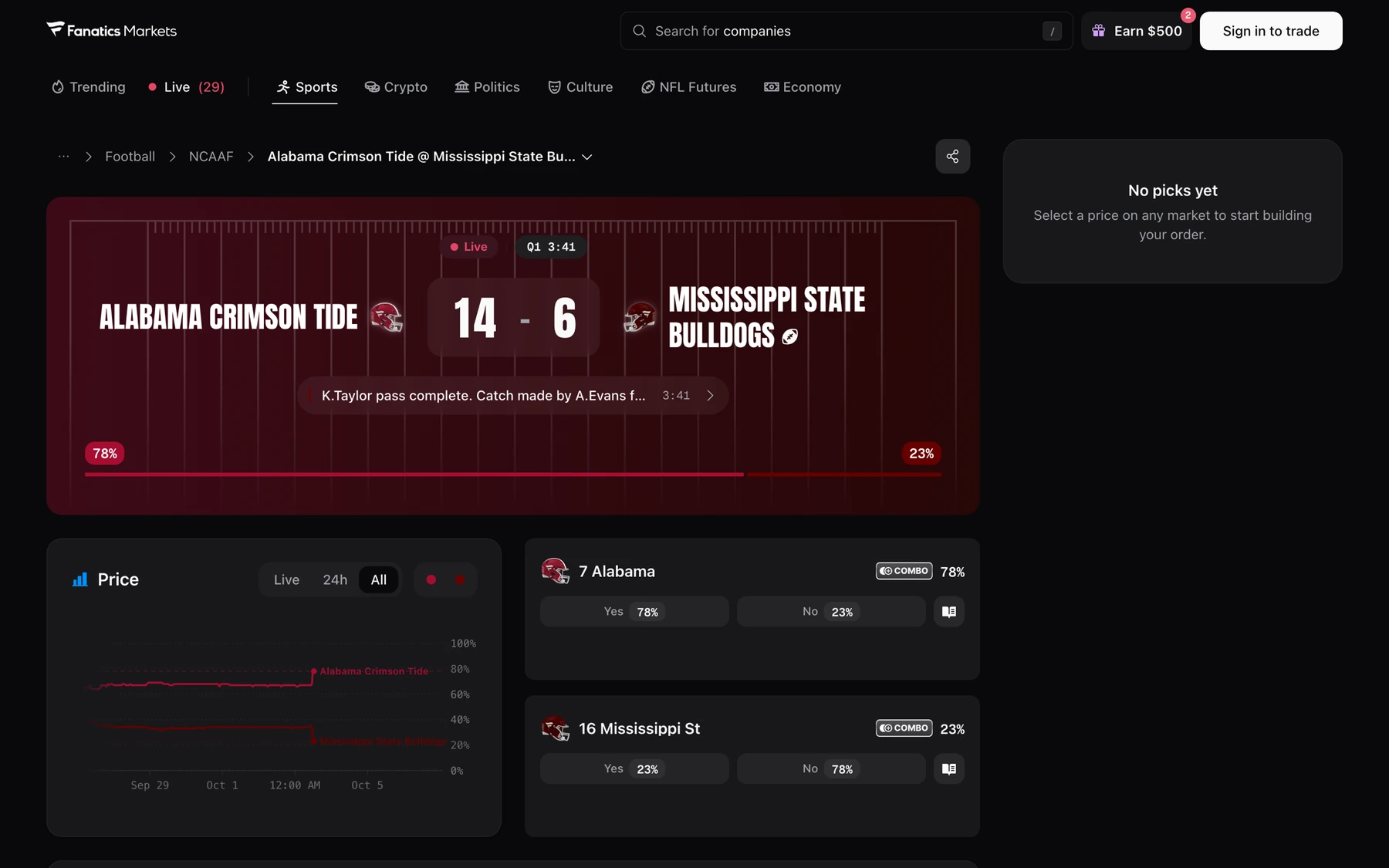
Task: Buy Yes 78% on 7 Alabama
Action: tap(634, 612)
